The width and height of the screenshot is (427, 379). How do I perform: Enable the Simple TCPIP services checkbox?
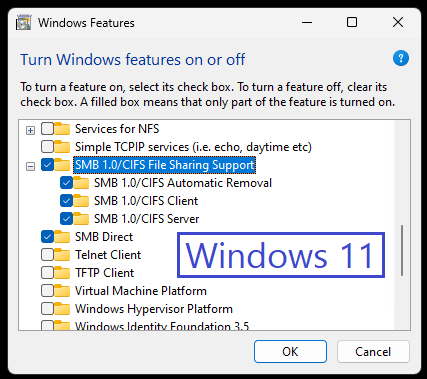pyautogui.click(x=47, y=147)
